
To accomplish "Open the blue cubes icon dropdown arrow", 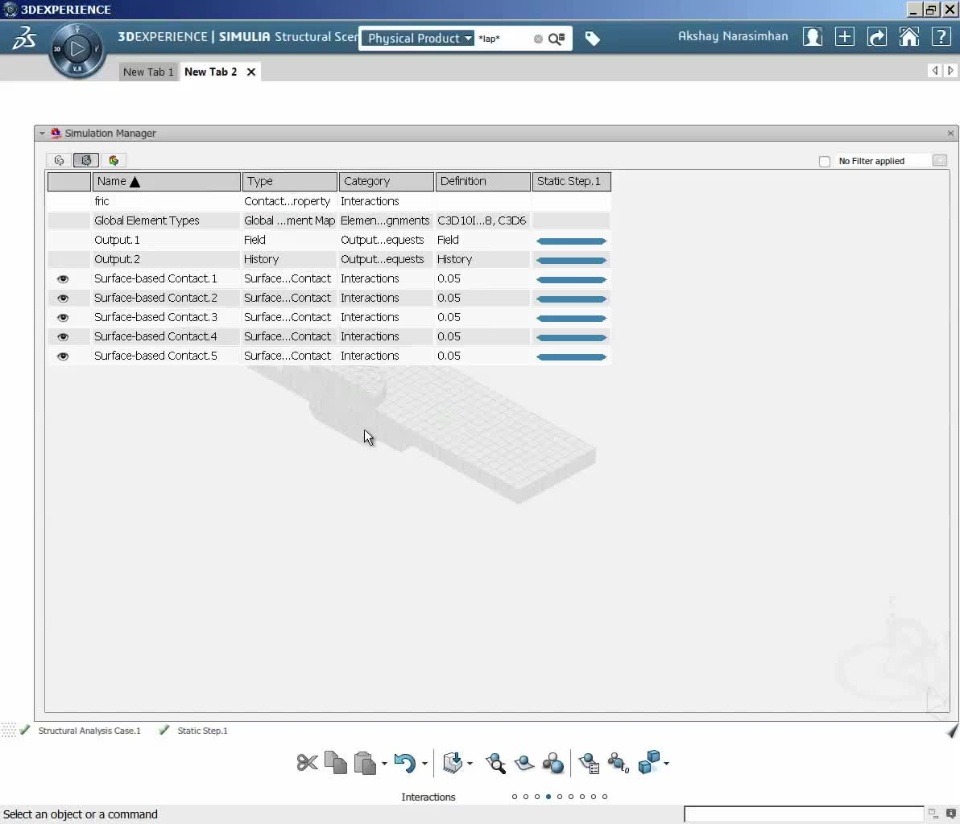I will [666, 763].
